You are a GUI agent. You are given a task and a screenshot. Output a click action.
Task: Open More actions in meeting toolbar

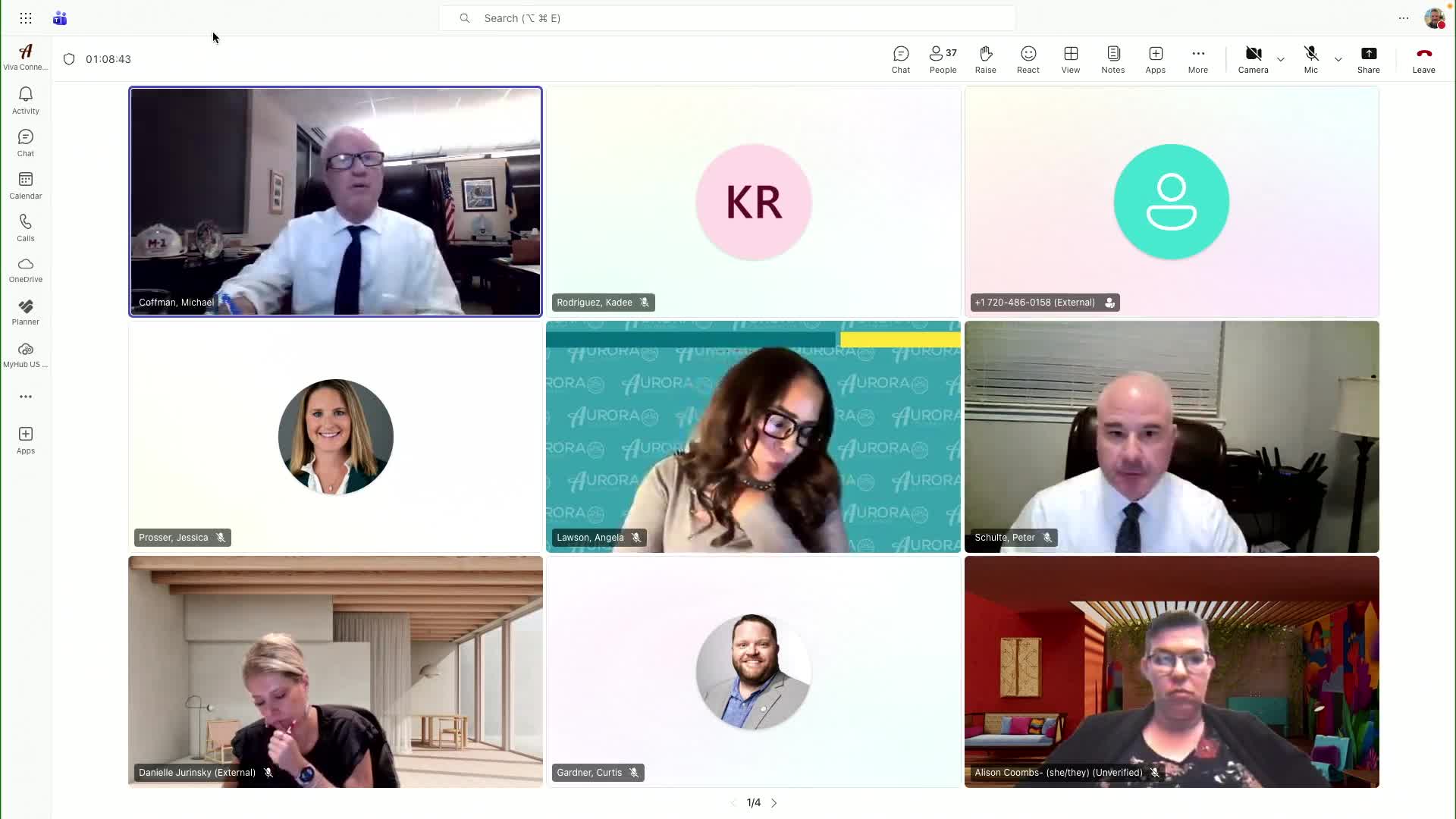click(x=1197, y=59)
